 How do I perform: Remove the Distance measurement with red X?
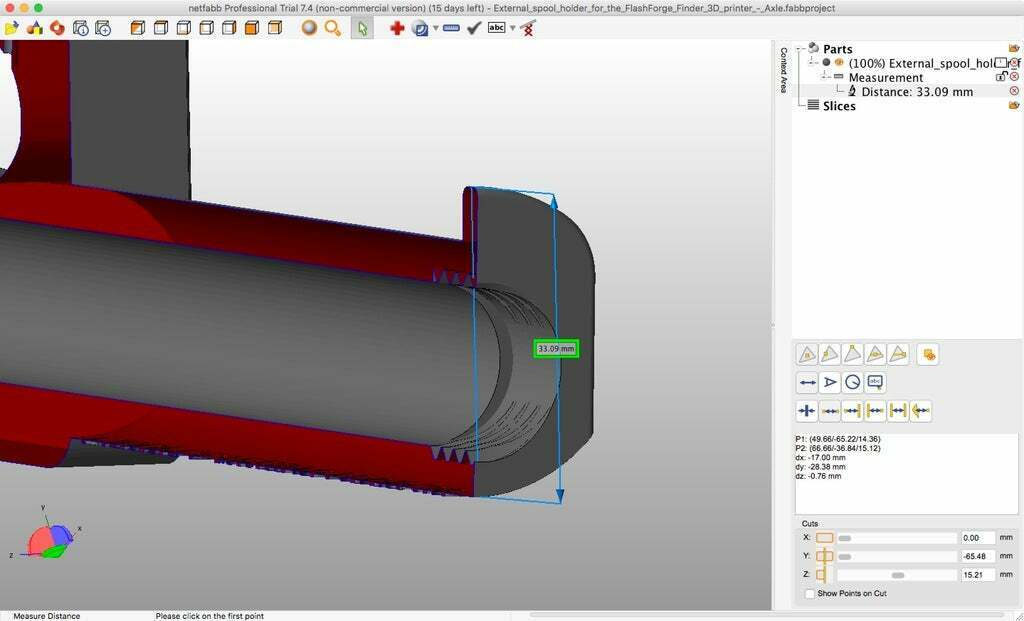(x=1014, y=91)
